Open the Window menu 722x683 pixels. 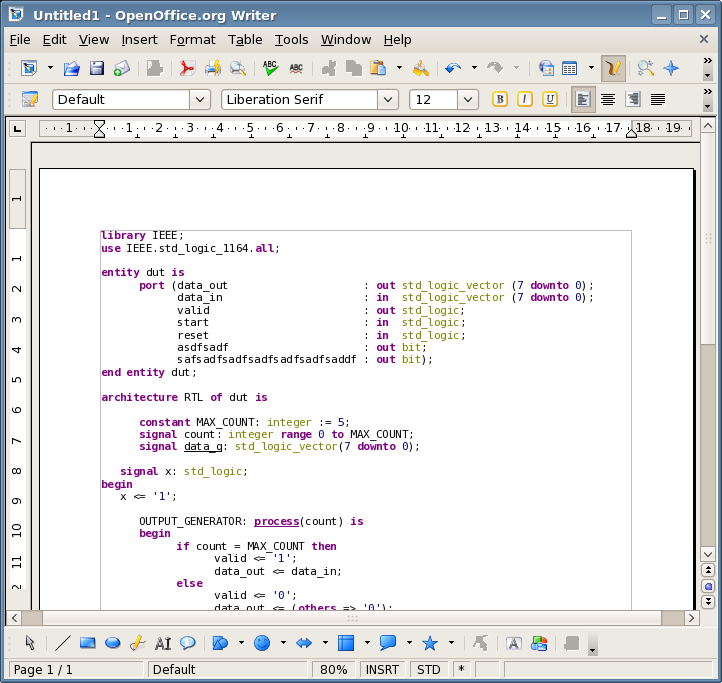[346, 40]
